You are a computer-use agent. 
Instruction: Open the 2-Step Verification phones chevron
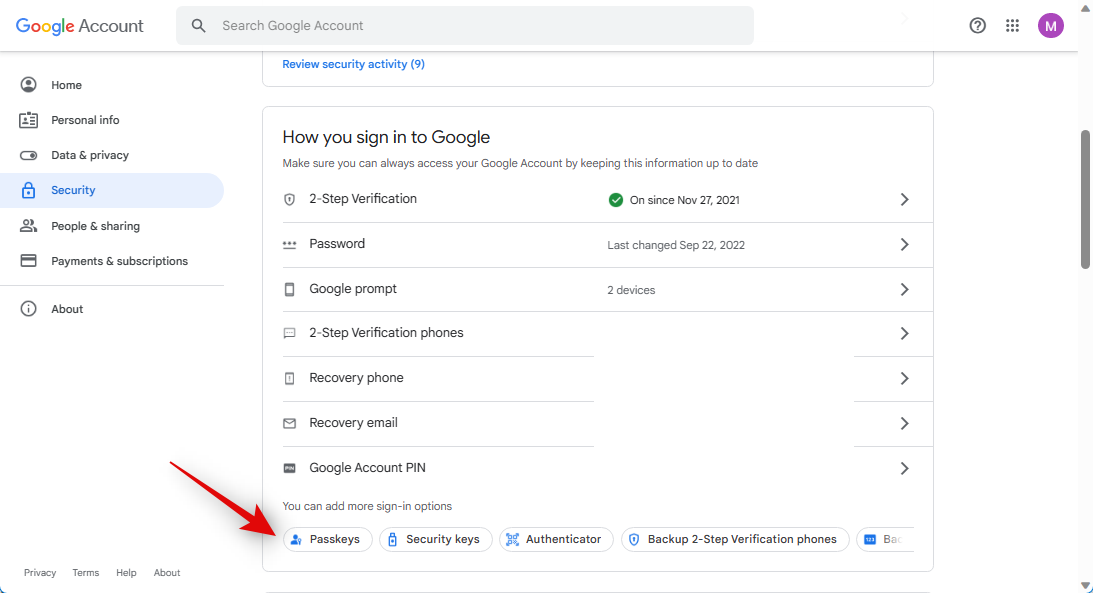pyautogui.click(x=904, y=334)
